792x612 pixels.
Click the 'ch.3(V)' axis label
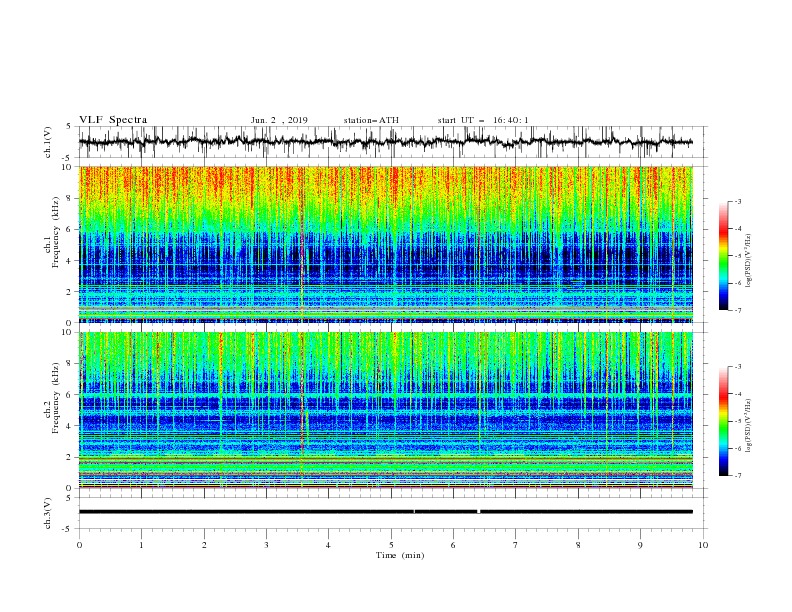coord(48,513)
